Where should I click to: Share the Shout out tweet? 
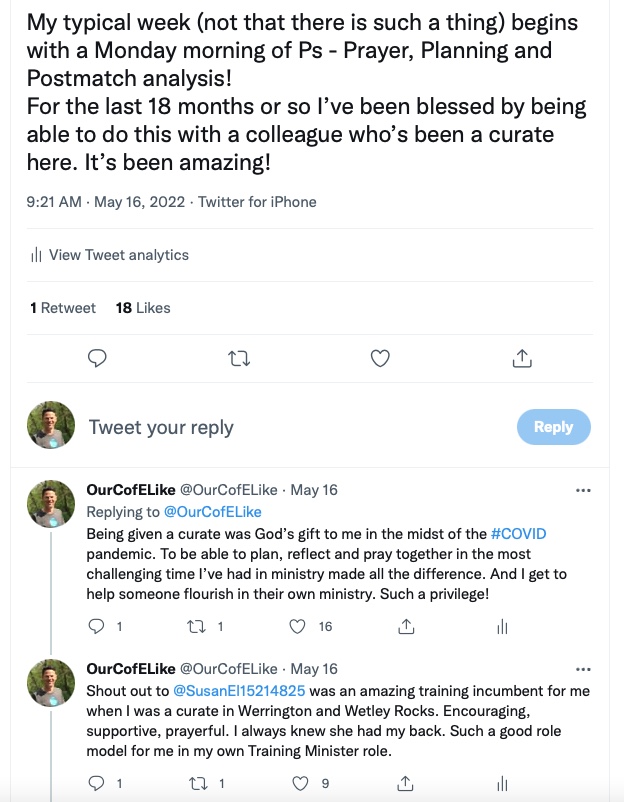click(x=407, y=784)
